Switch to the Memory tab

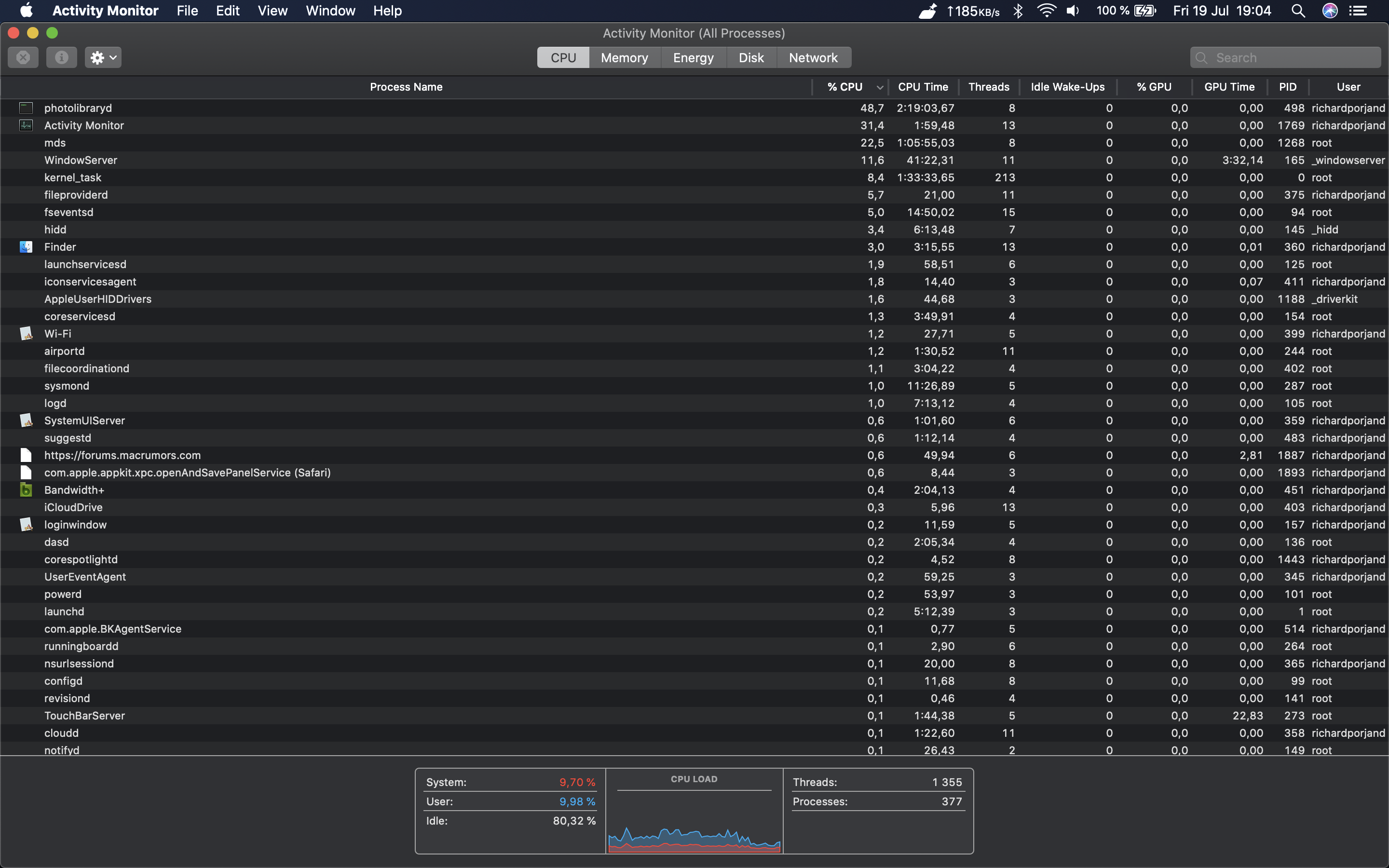624,57
